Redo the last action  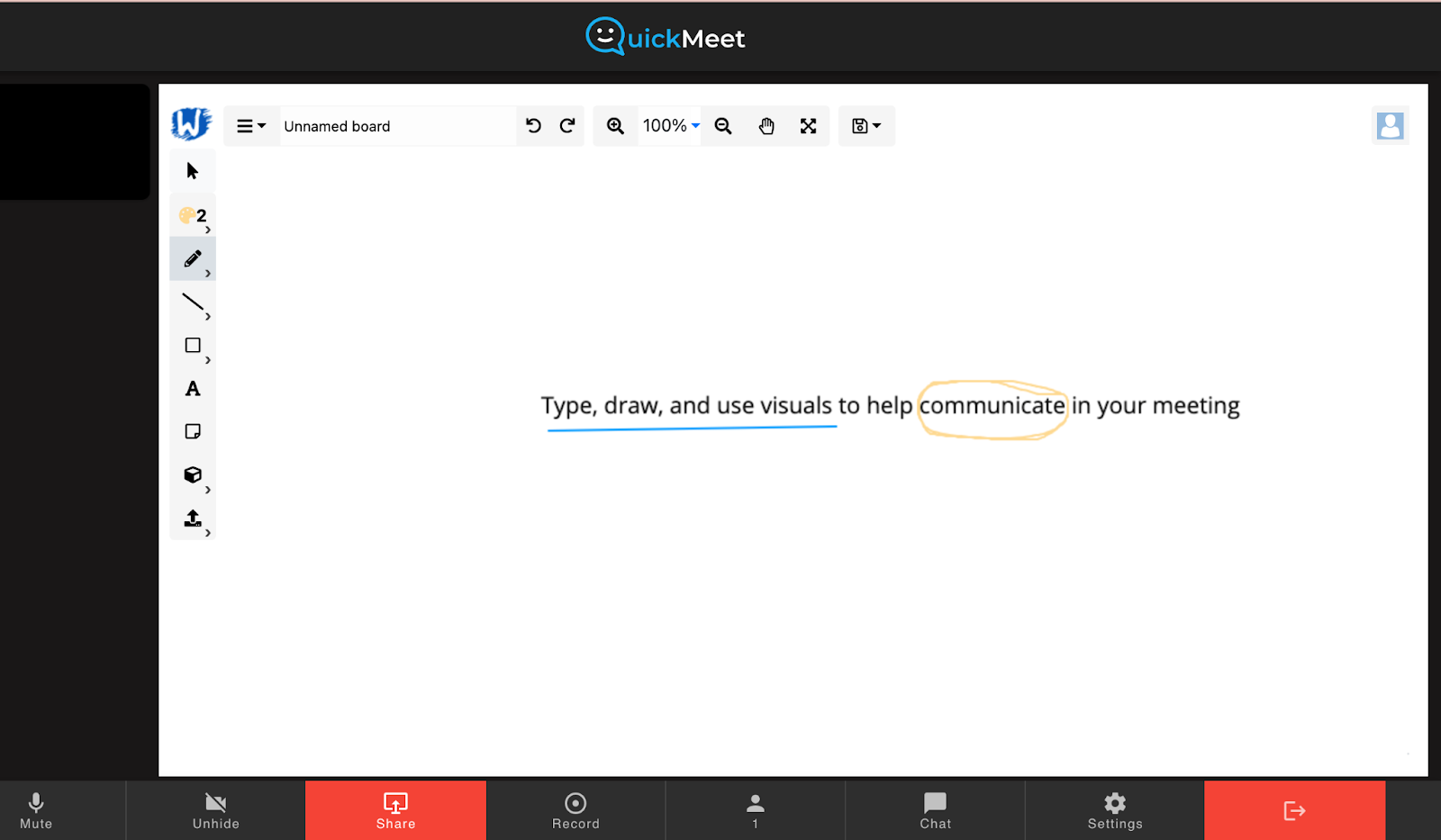(x=567, y=126)
